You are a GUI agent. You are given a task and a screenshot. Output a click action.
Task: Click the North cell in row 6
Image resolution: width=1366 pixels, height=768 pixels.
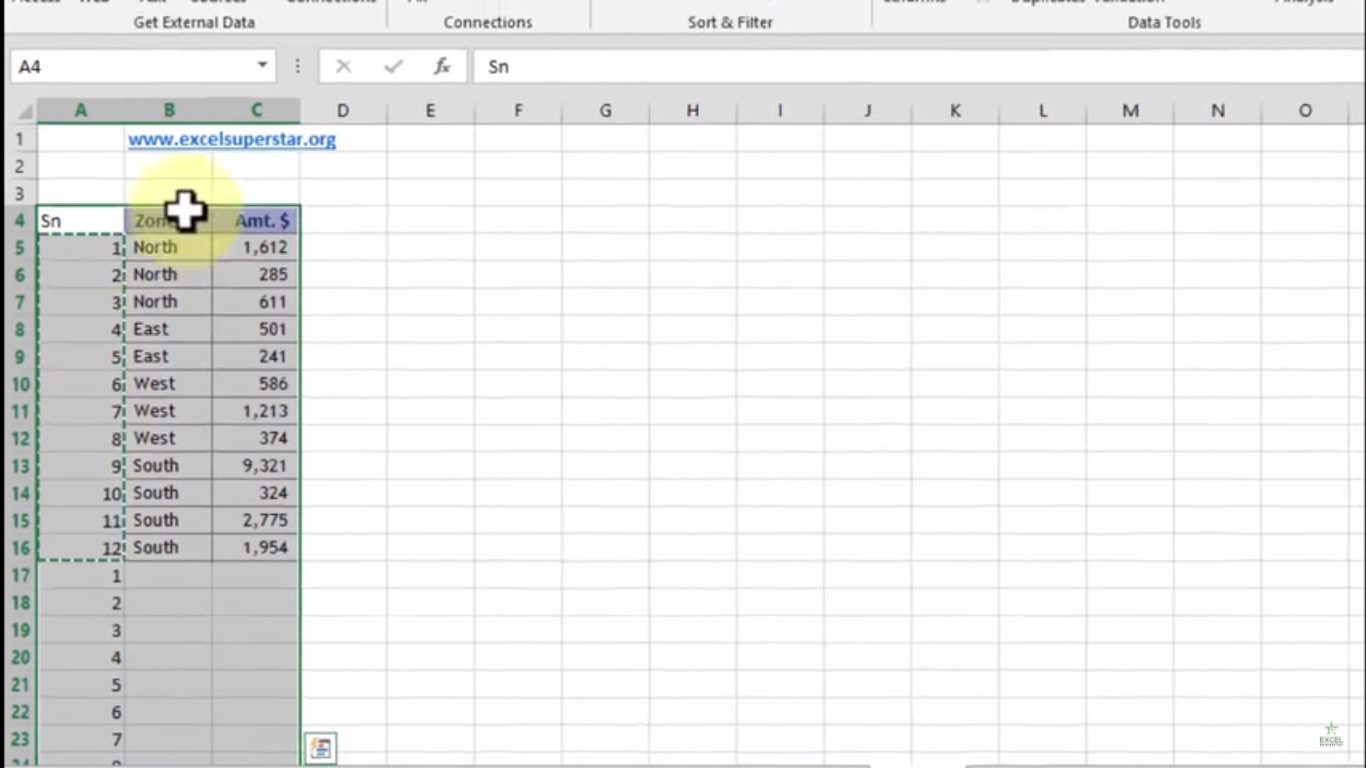pyautogui.click(x=169, y=274)
